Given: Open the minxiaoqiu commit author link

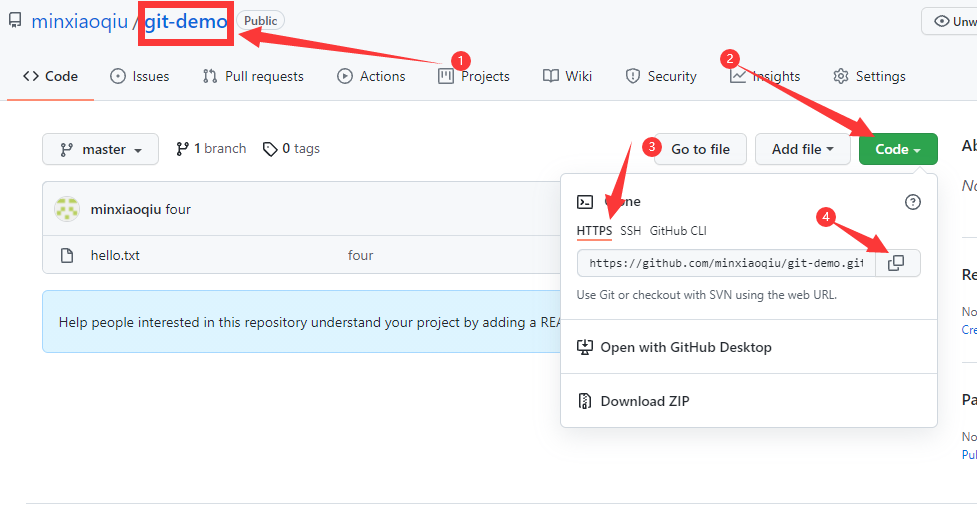Looking at the screenshot, I should [x=126, y=209].
